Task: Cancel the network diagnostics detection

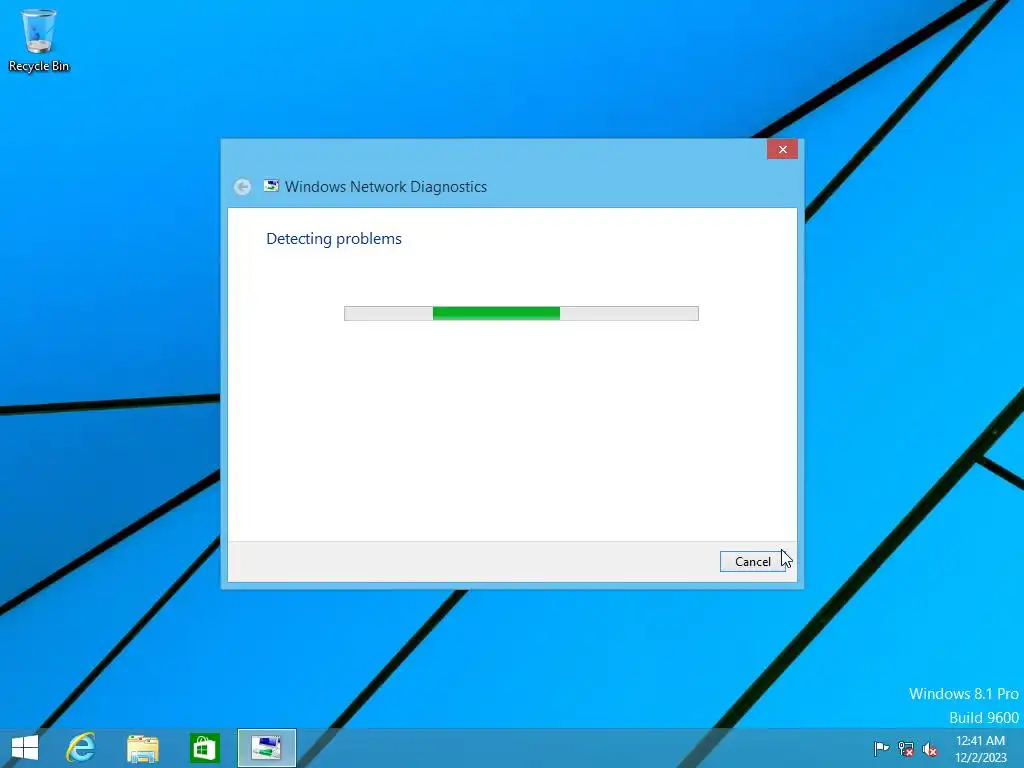Action: [752, 562]
